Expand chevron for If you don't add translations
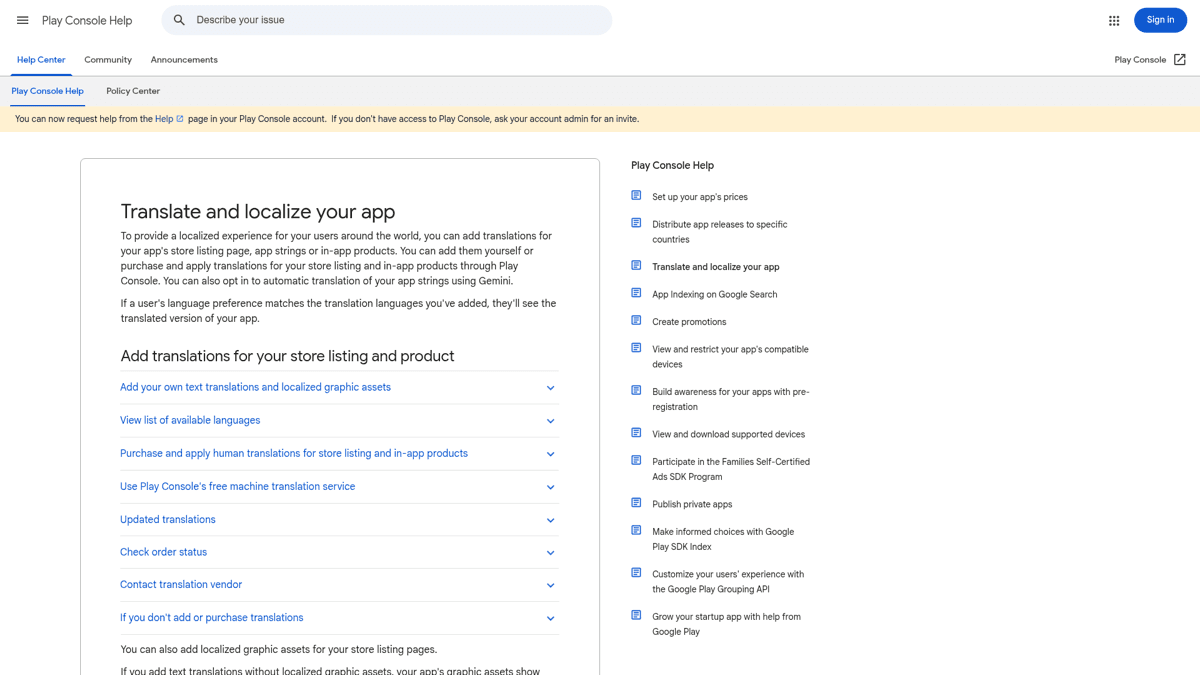Screen dimensions: 1200x675 550,618
